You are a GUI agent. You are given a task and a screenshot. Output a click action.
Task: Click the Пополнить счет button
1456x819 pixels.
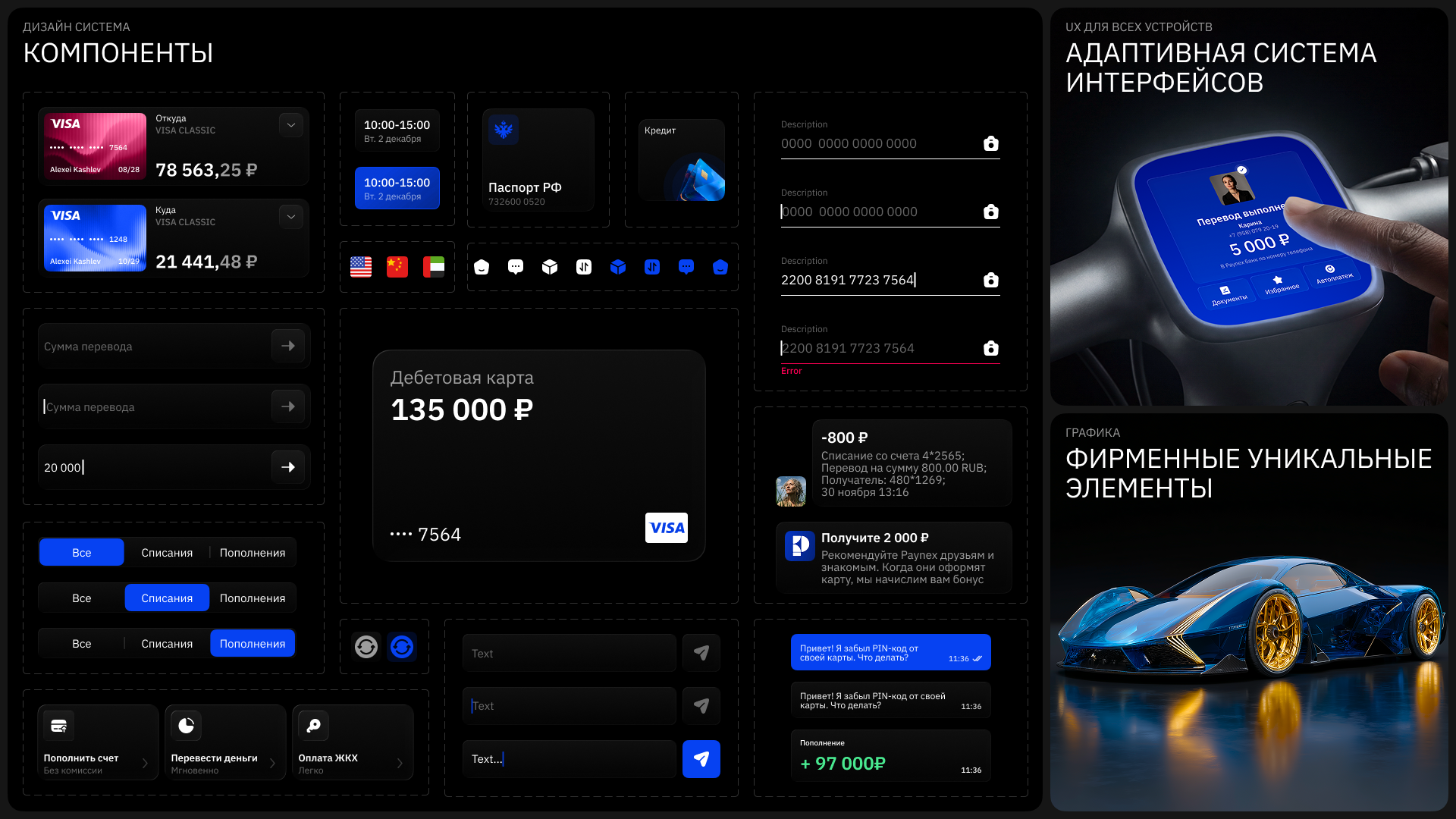tap(97, 743)
